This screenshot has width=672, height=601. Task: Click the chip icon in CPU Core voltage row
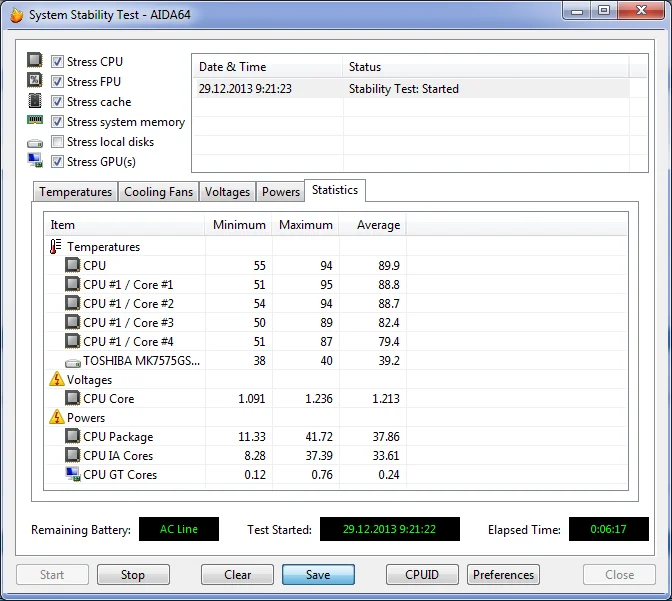point(72,398)
